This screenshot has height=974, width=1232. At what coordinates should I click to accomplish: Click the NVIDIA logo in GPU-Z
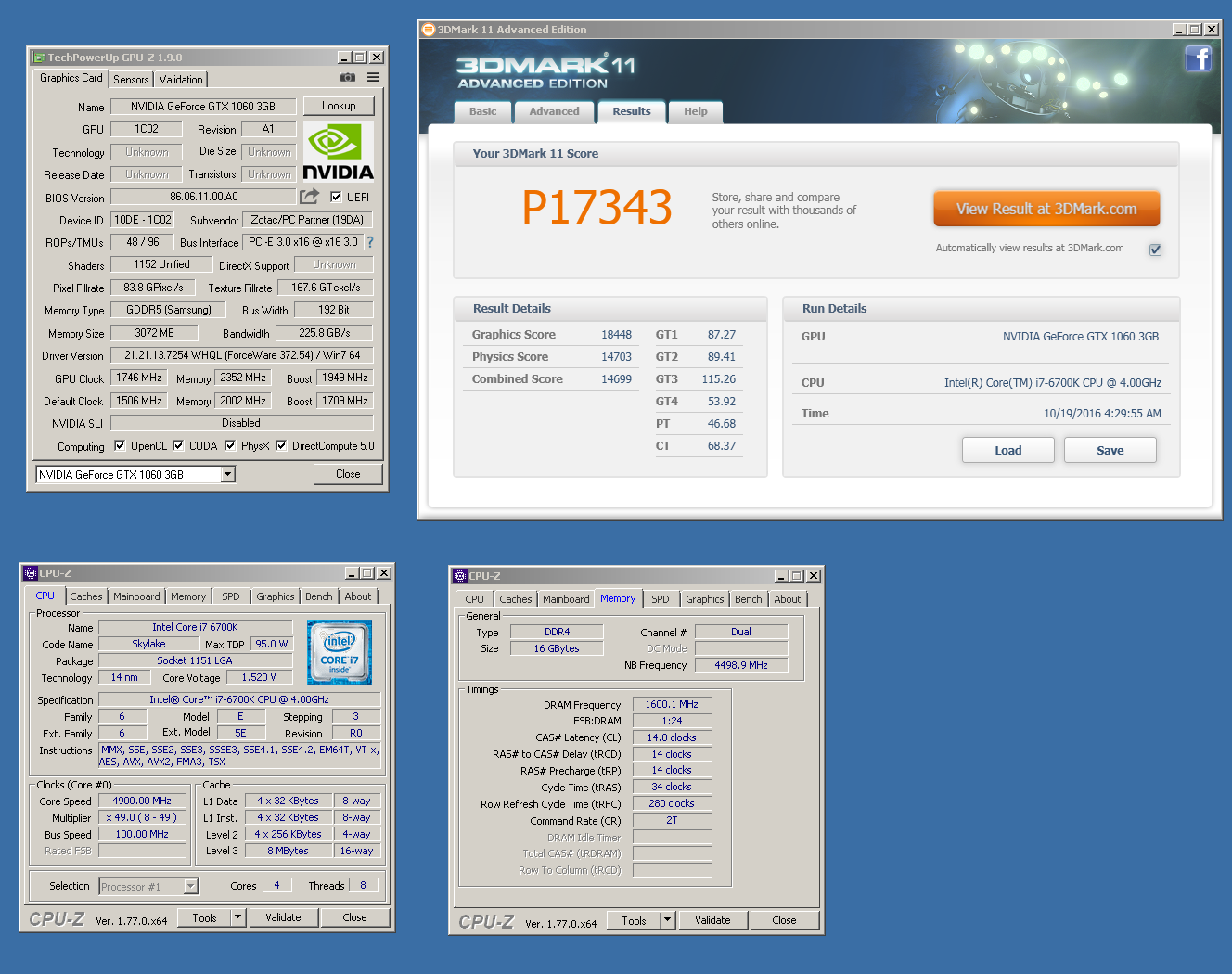(339, 151)
